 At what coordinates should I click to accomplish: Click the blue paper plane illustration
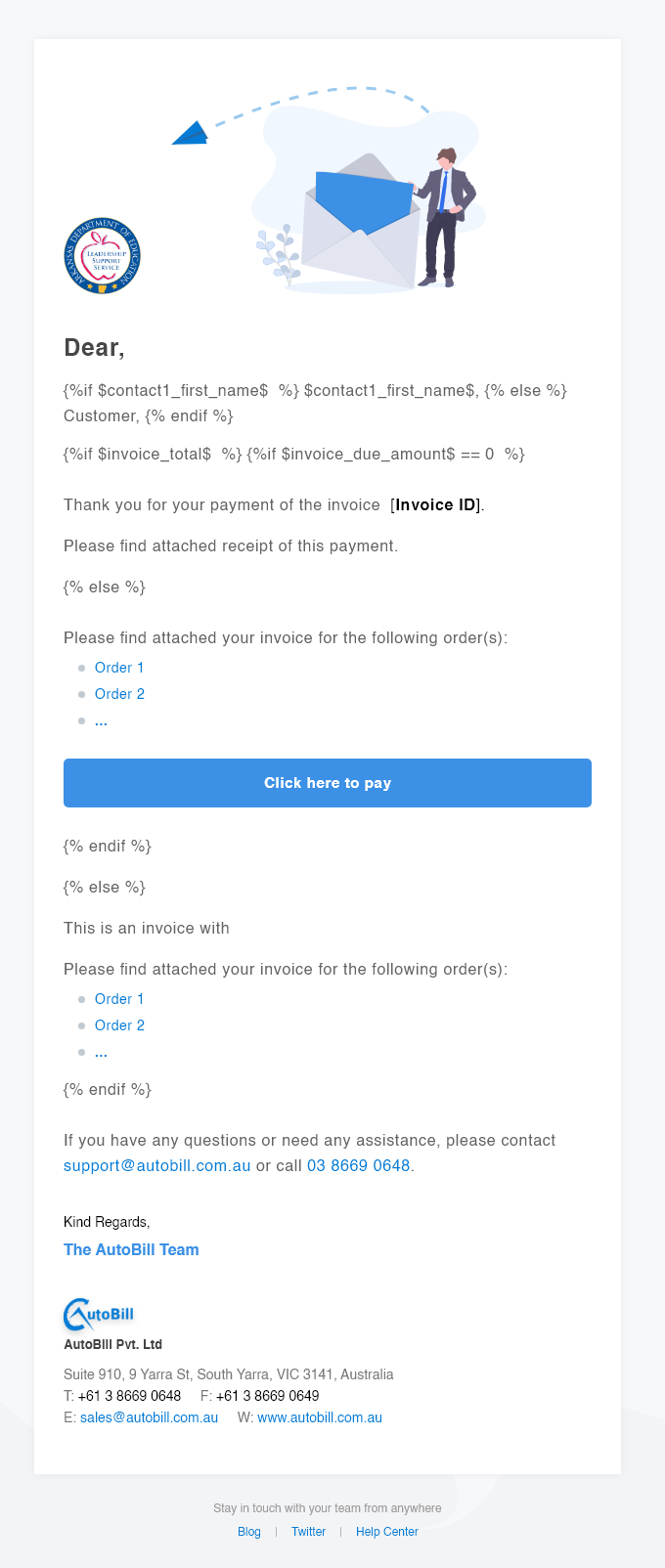point(191,134)
